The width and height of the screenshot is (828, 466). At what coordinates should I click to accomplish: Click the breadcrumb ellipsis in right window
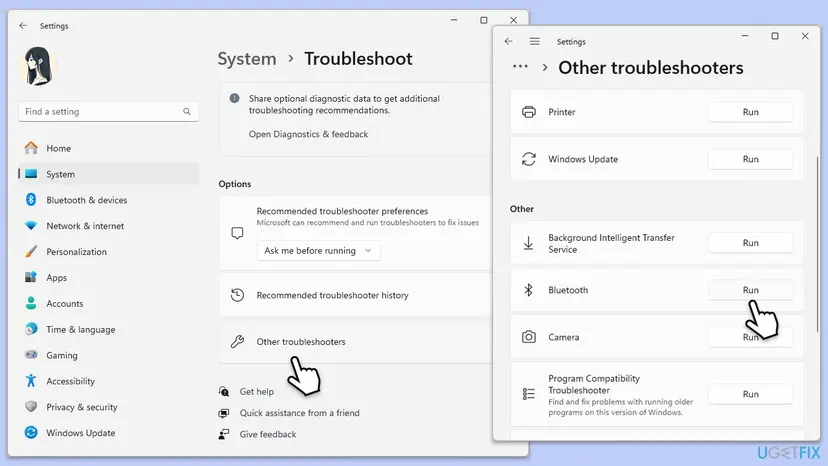pyautogui.click(x=520, y=66)
